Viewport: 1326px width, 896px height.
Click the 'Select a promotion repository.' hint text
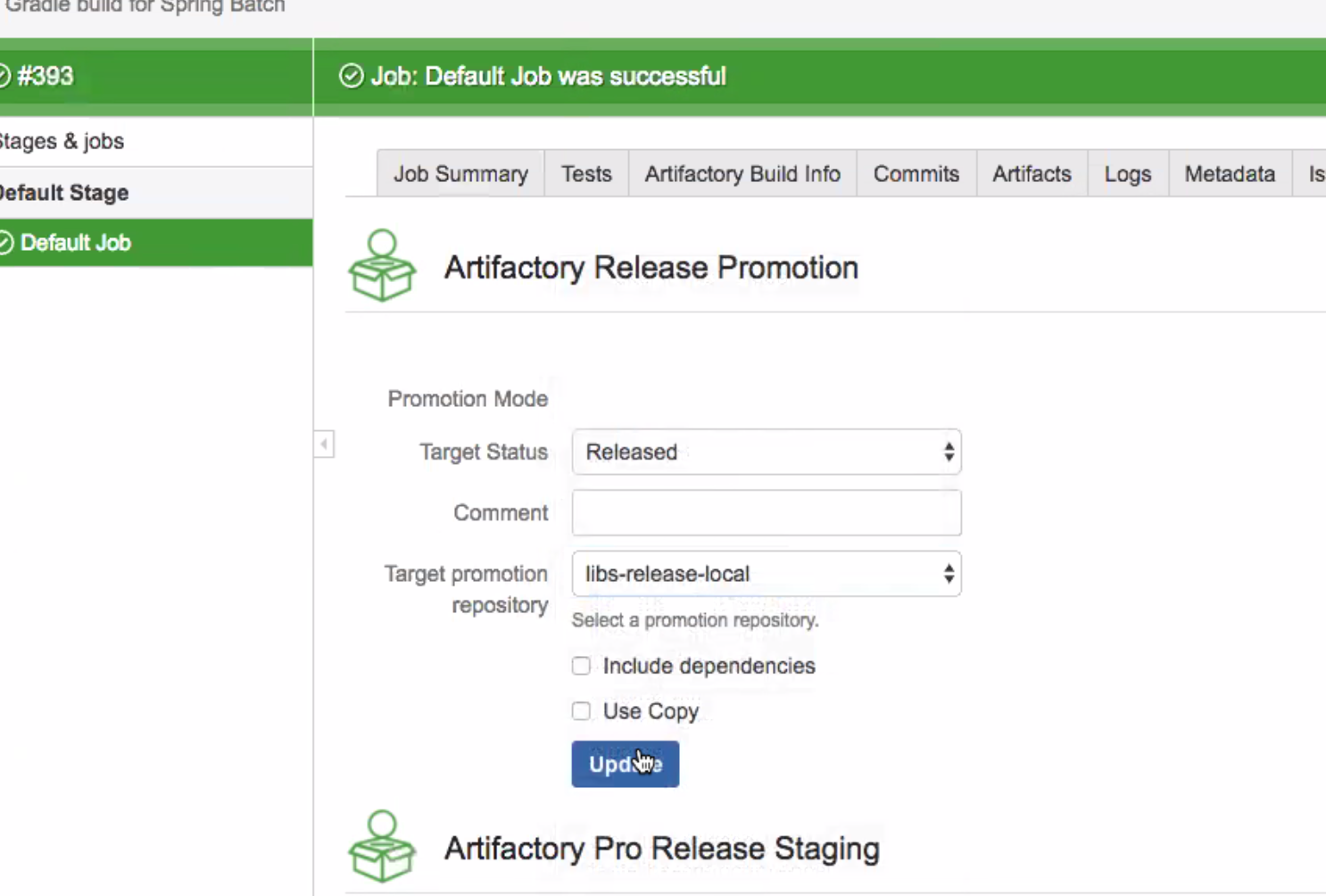(695, 620)
